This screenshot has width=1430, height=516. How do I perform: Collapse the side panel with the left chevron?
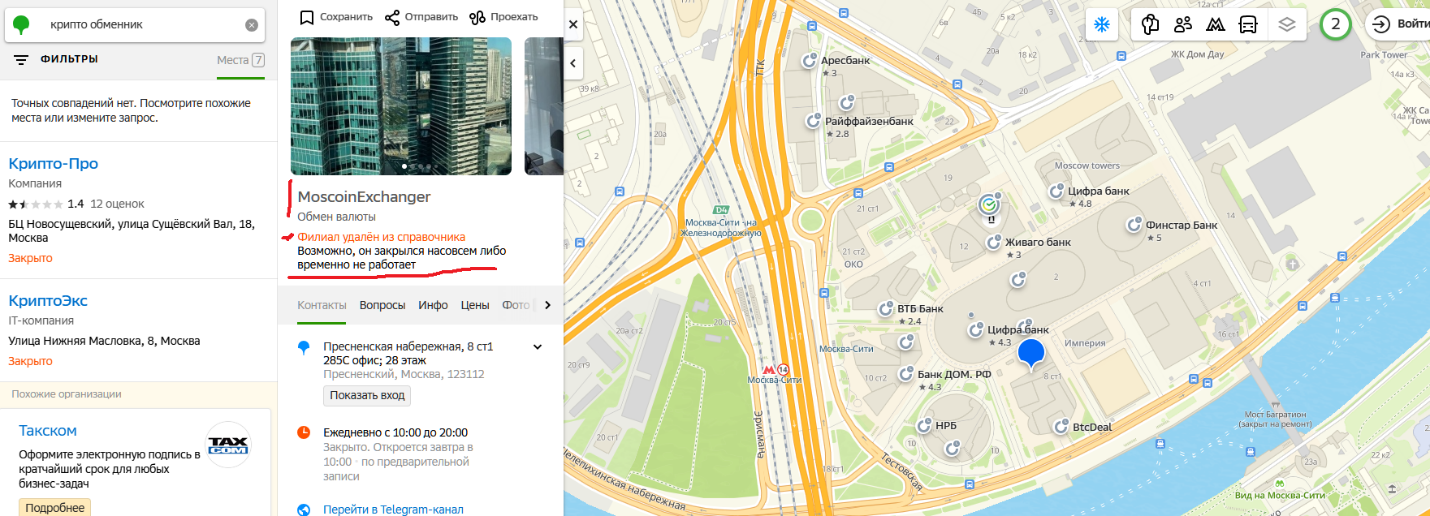click(x=574, y=63)
